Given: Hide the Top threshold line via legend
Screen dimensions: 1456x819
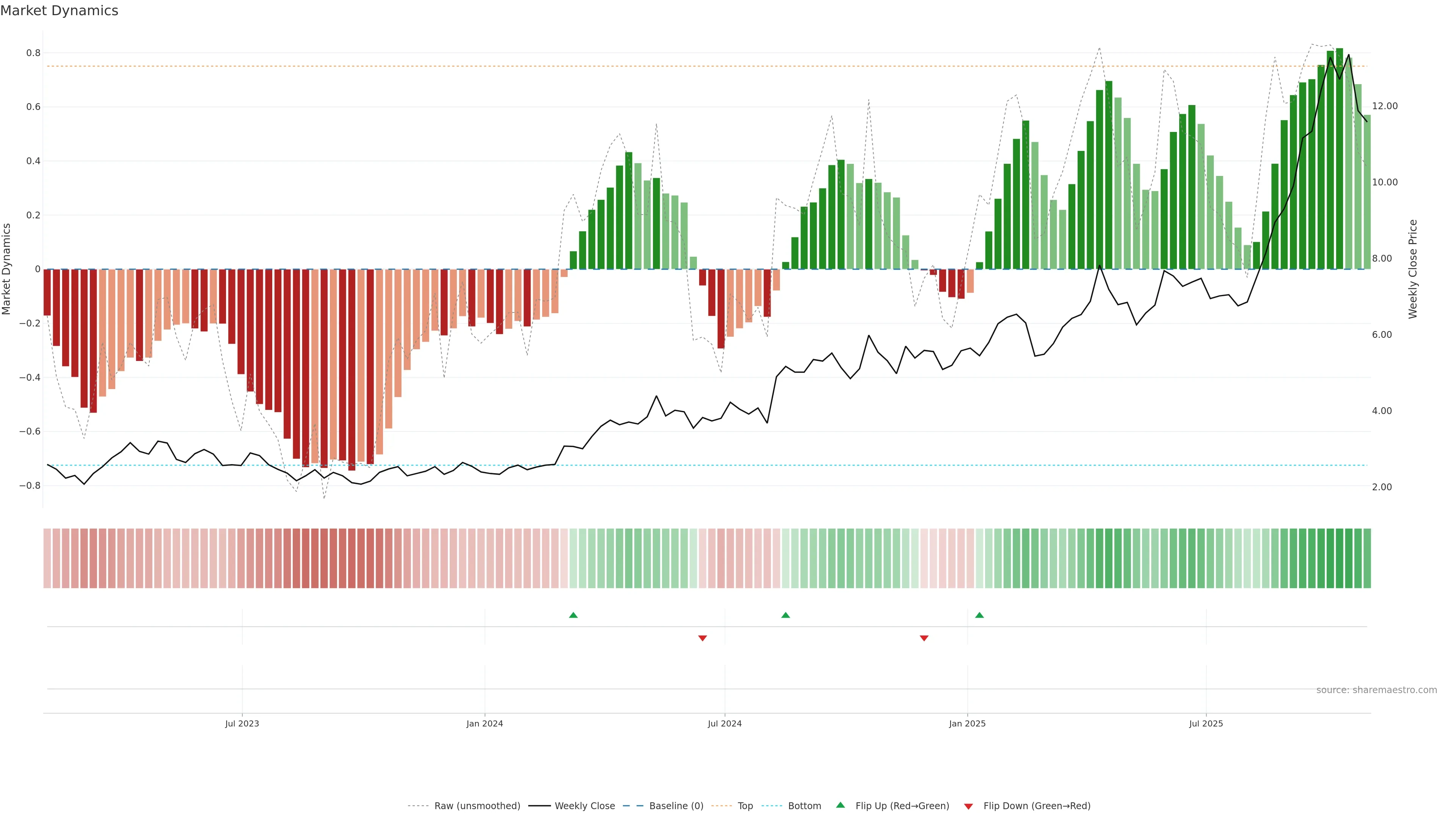Looking at the screenshot, I should [x=745, y=805].
